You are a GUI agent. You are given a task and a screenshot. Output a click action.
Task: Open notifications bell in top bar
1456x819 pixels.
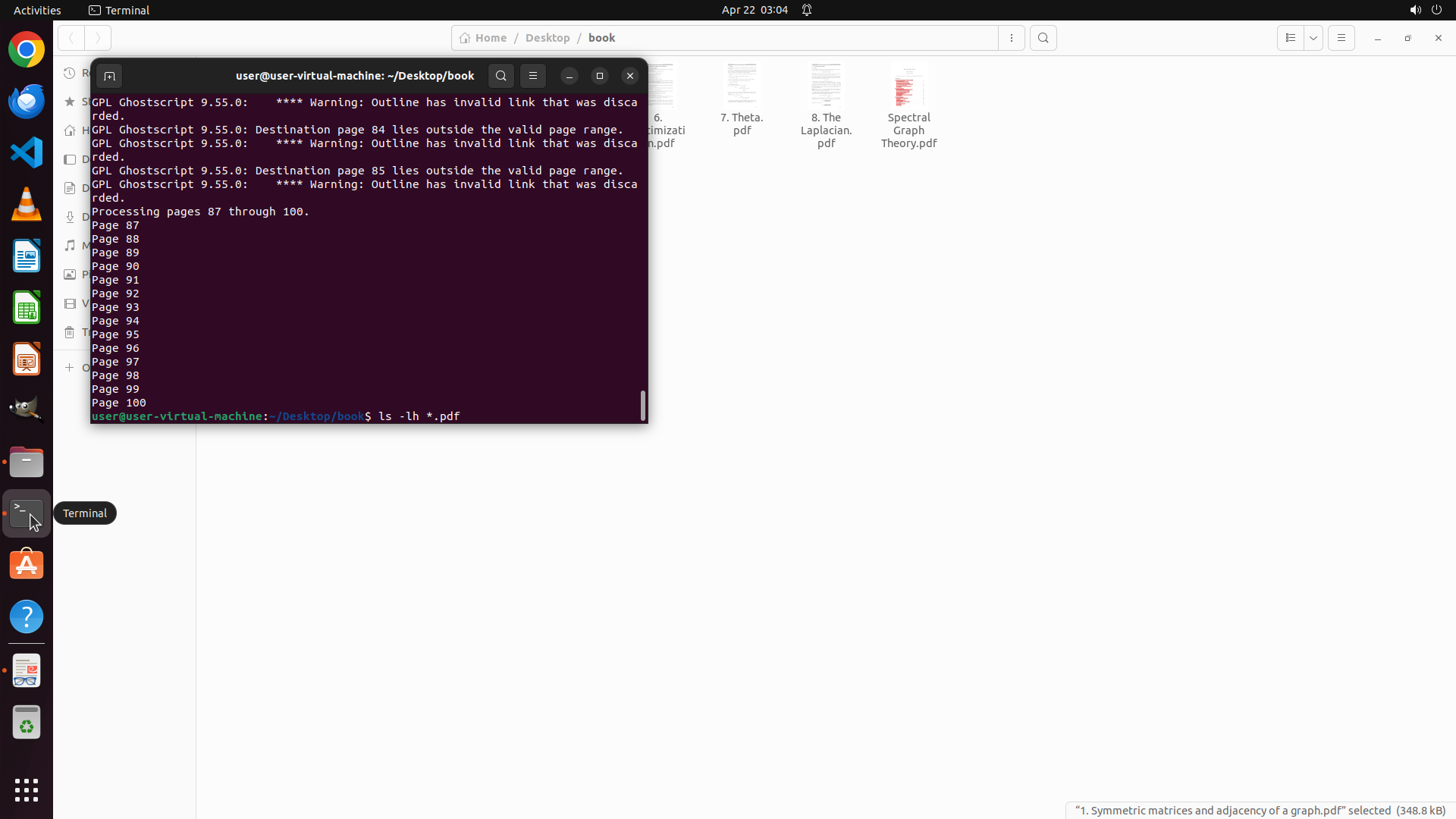coord(807,10)
